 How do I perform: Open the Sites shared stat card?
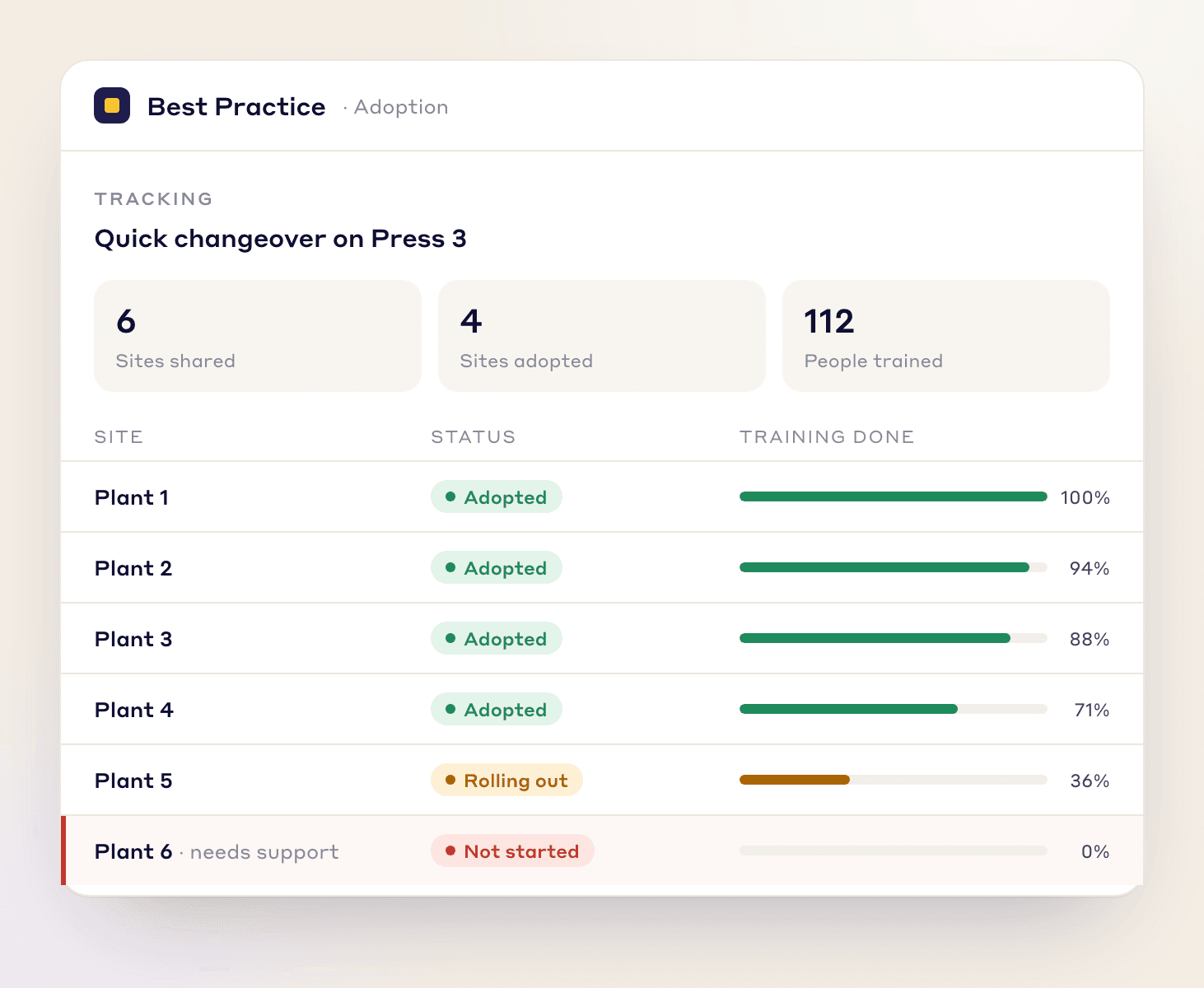point(258,336)
